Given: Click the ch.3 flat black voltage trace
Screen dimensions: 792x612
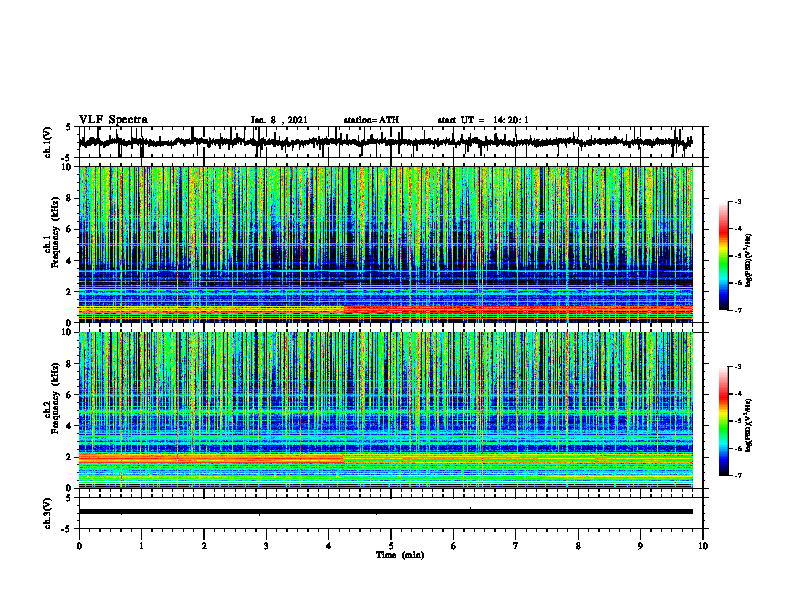Looking at the screenshot, I should click(x=385, y=512).
